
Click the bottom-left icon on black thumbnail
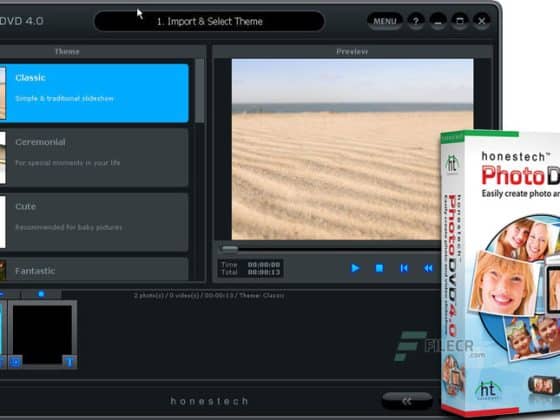pyautogui.click(x=15, y=362)
